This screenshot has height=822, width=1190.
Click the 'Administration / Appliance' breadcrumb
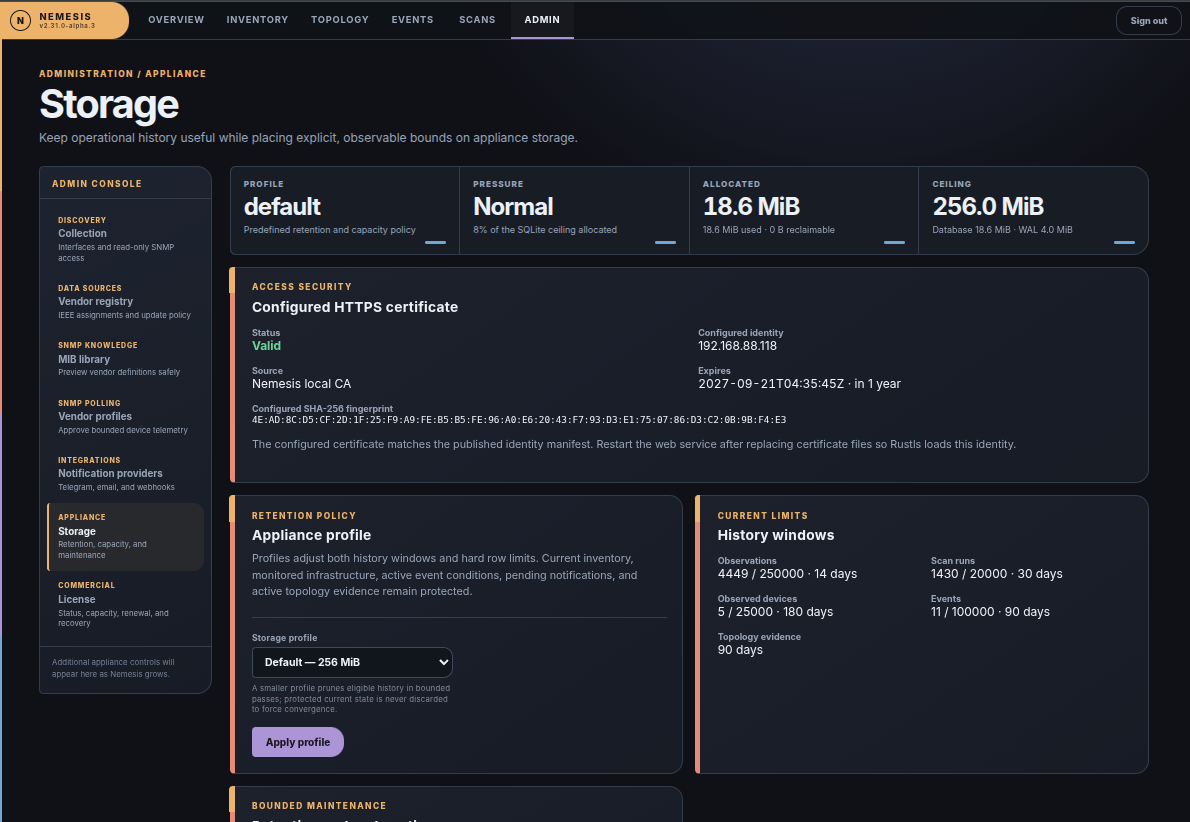point(122,74)
